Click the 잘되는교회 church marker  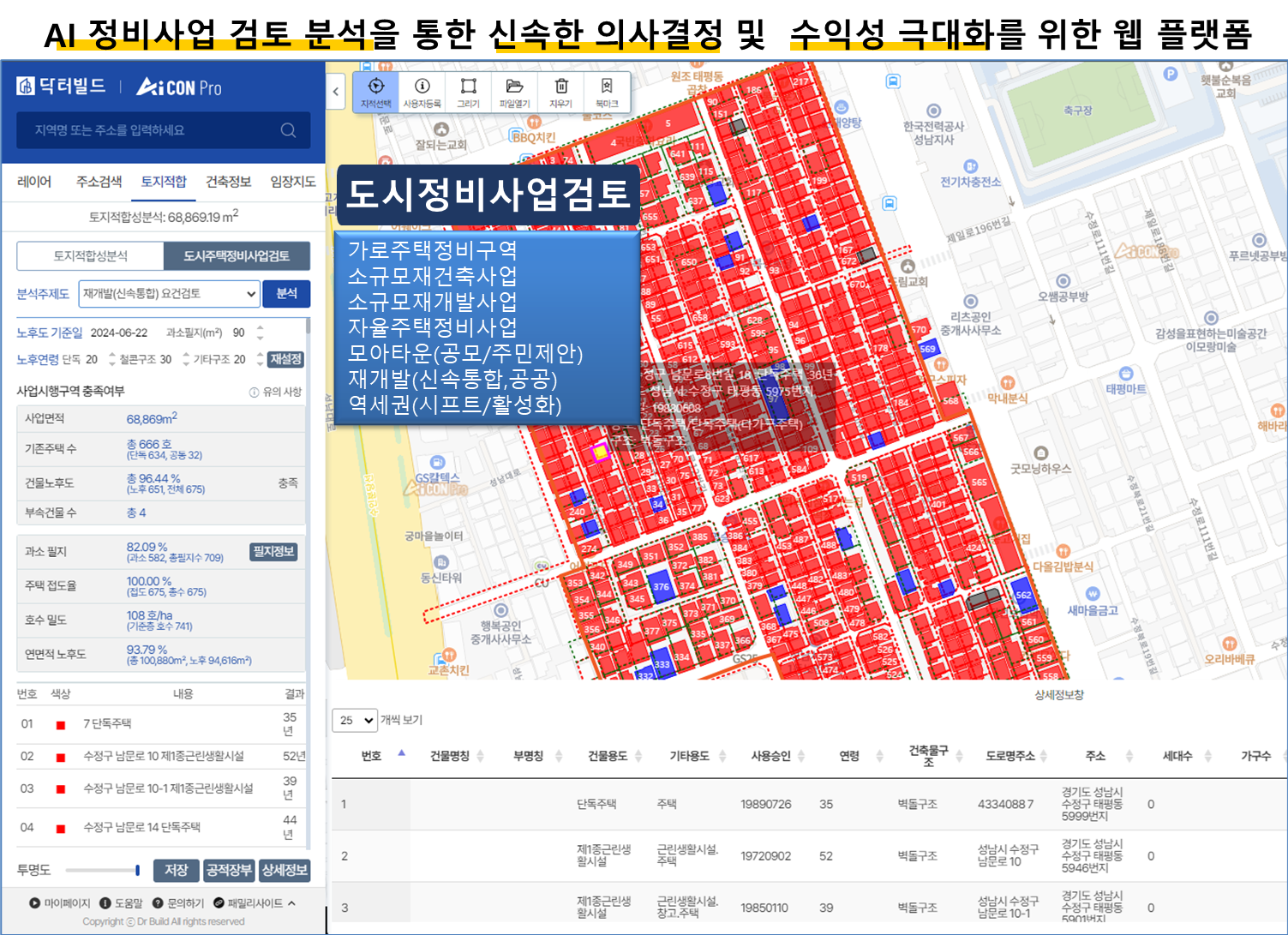coord(441,129)
